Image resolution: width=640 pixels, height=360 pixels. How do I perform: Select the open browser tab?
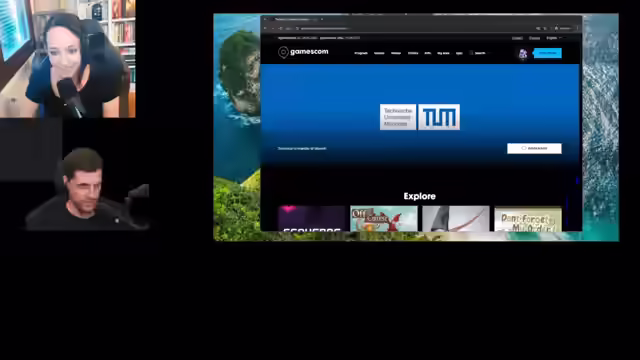tap(294, 19)
